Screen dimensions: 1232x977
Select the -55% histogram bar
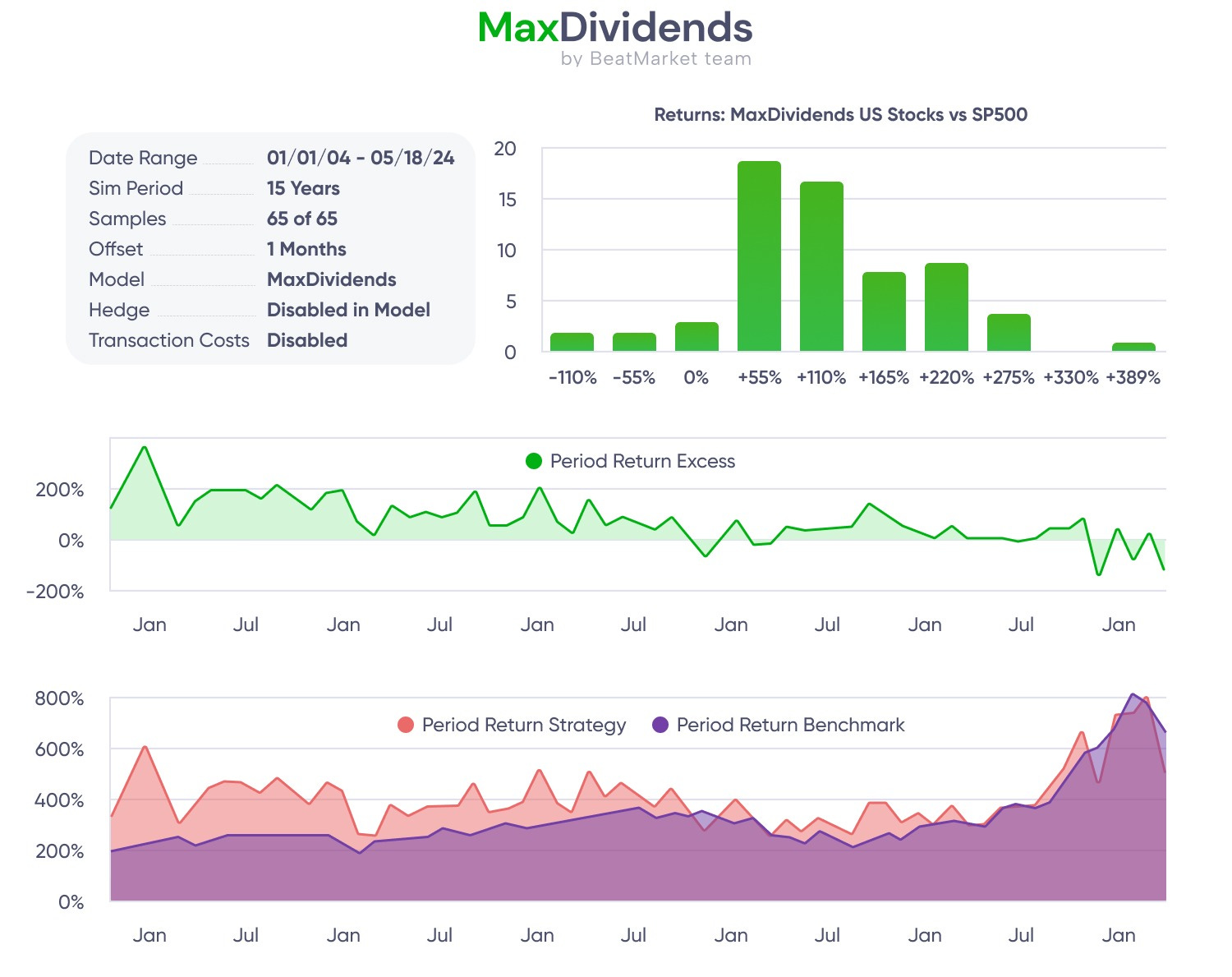634,342
